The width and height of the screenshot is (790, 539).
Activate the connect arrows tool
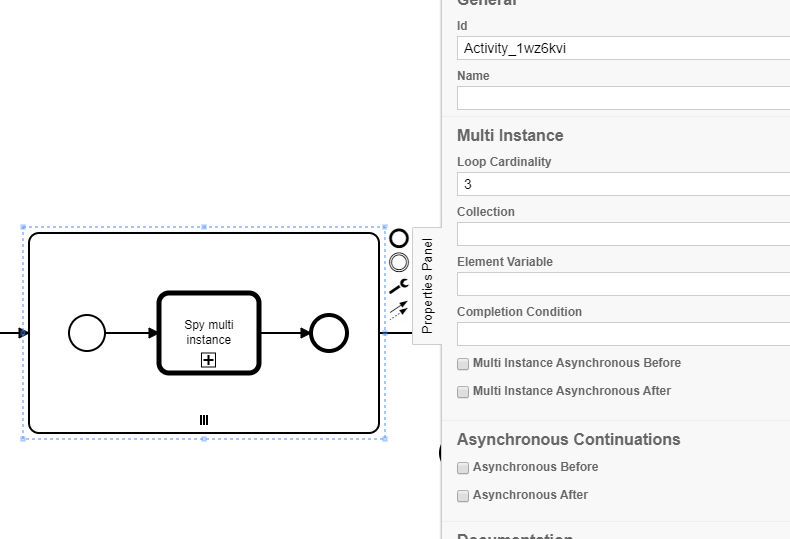coord(399,310)
